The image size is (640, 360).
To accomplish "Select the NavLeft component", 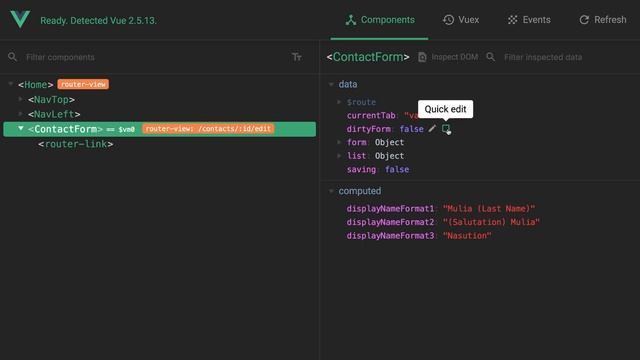I will [54, 114].
